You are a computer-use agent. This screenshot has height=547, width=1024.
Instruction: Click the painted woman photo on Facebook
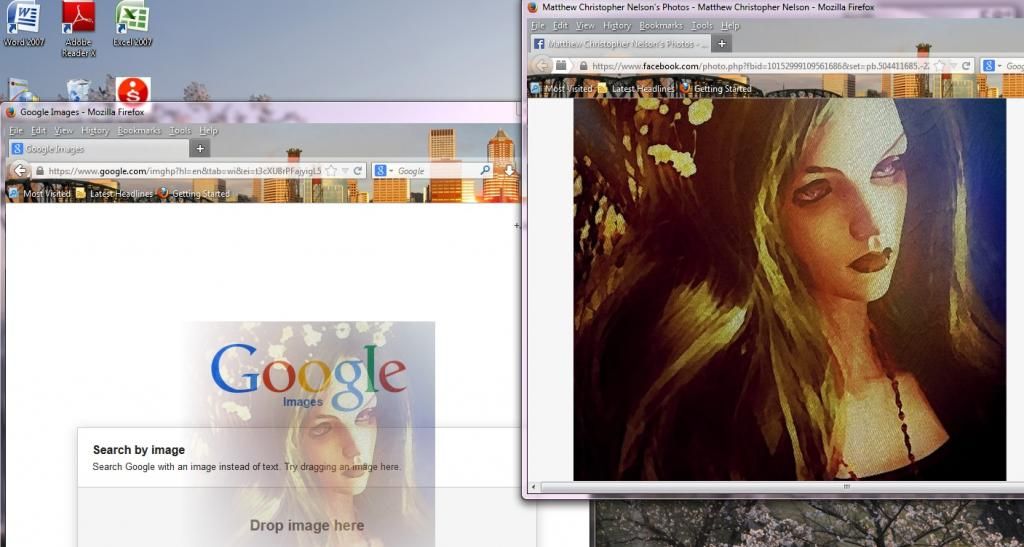(x=790, y=289)
